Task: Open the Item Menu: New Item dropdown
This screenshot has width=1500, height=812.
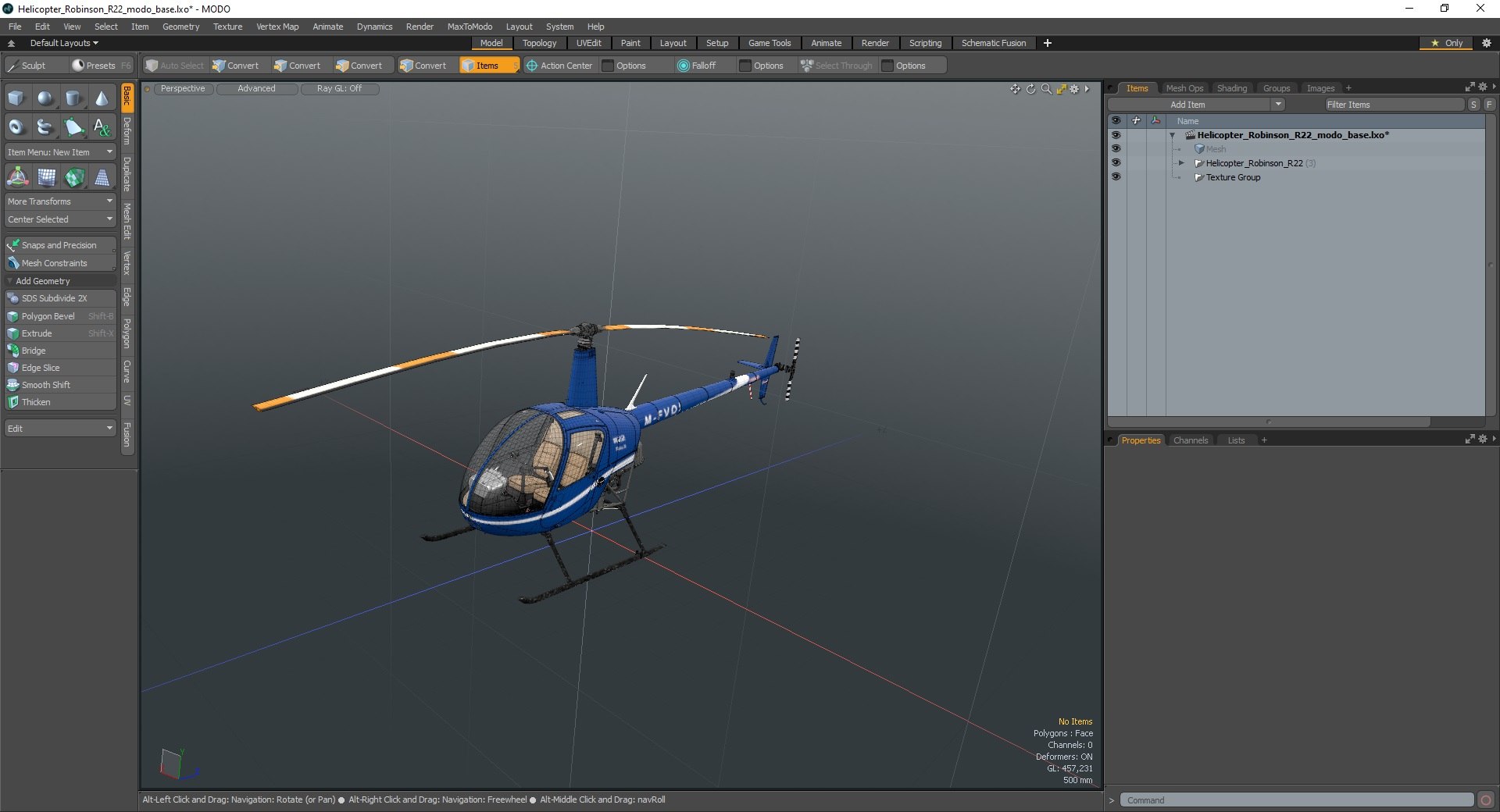Action: [60, 152]
